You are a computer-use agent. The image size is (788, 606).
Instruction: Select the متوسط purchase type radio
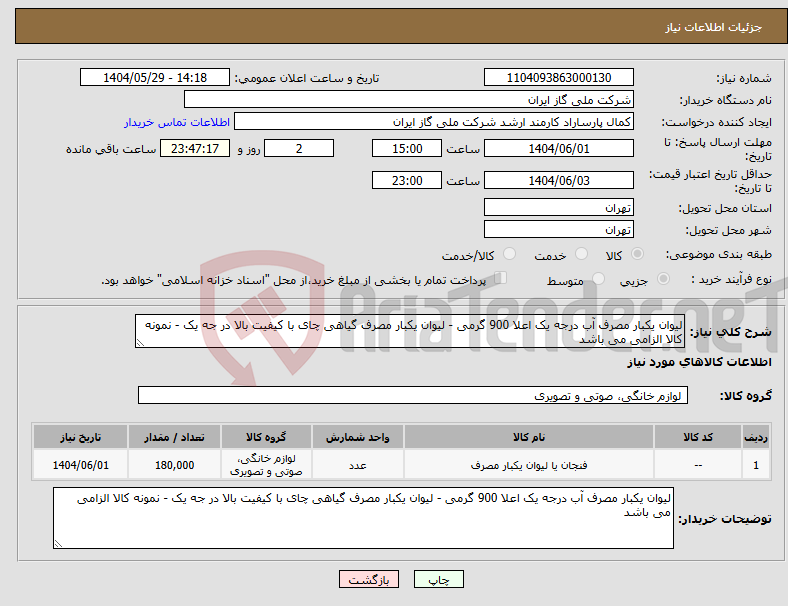pos(598,278)
